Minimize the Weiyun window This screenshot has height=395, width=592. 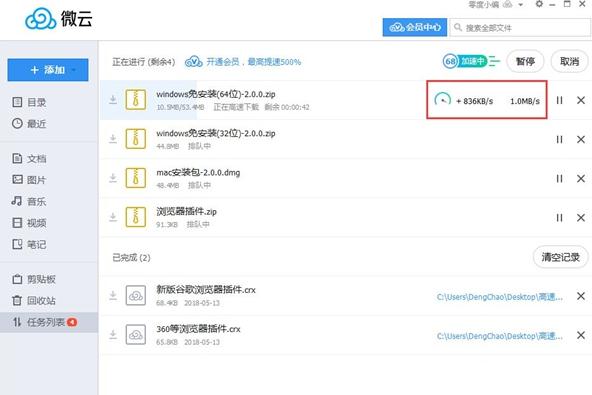[552, 4]
